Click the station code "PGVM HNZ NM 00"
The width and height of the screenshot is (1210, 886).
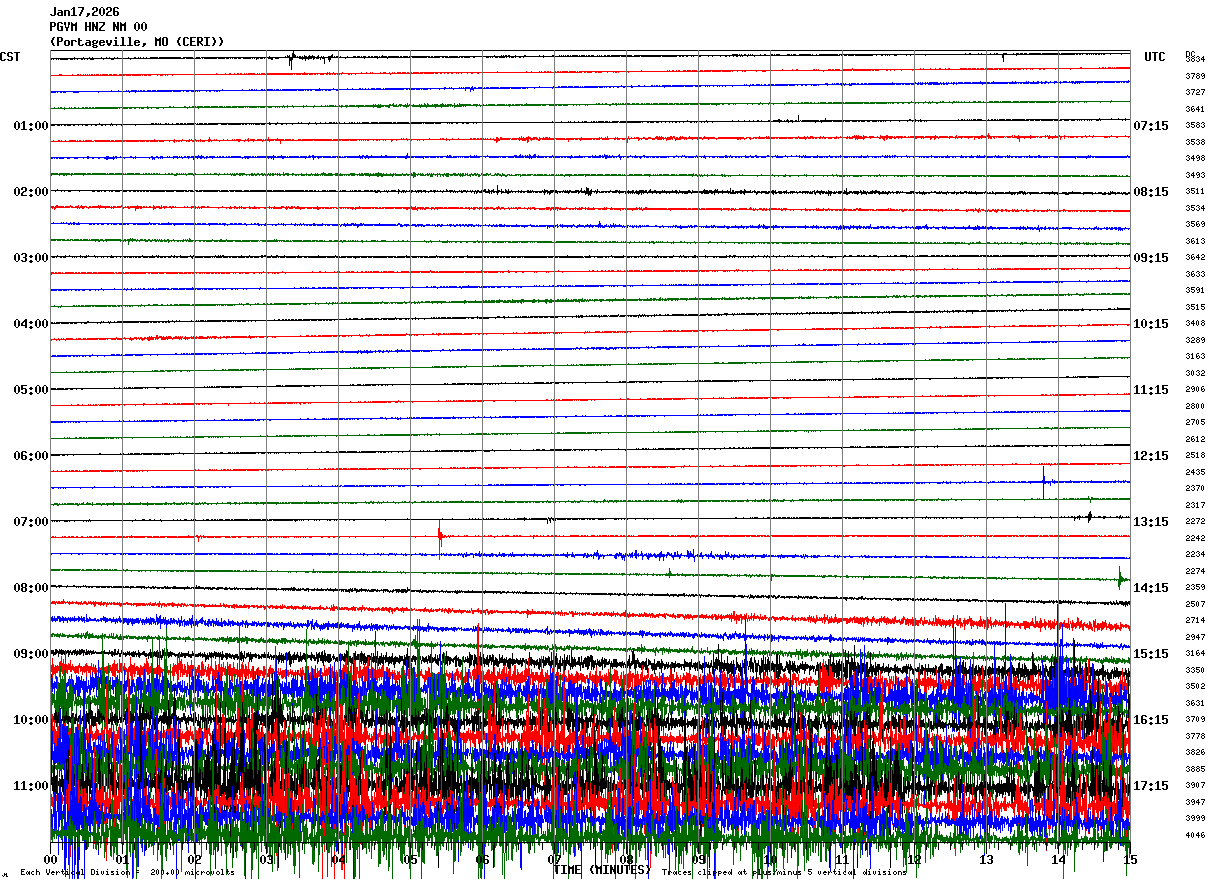(x=98, y=27)
